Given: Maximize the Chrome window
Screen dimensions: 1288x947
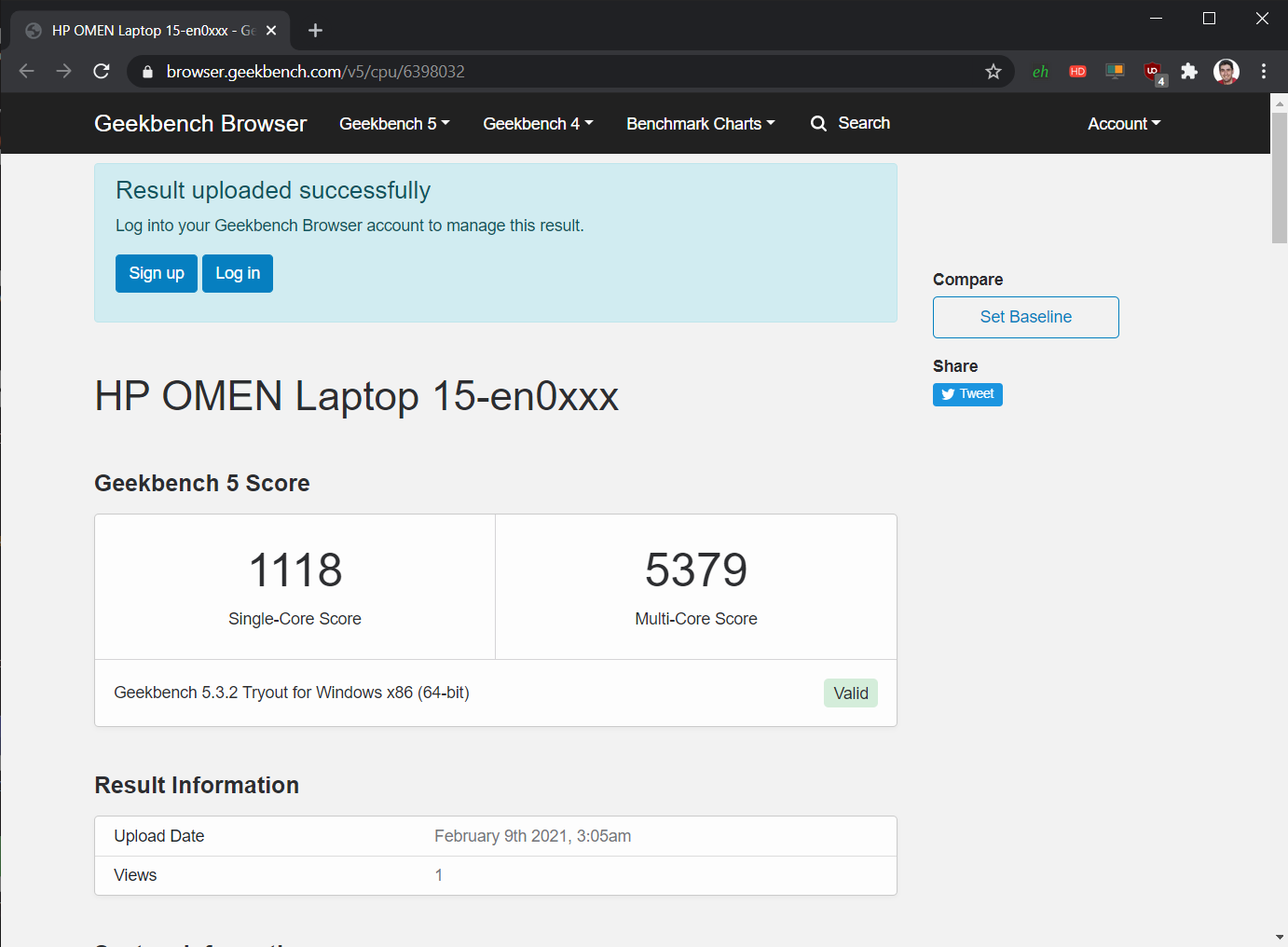Looking at the screenshot, I should pos(1209,19).
